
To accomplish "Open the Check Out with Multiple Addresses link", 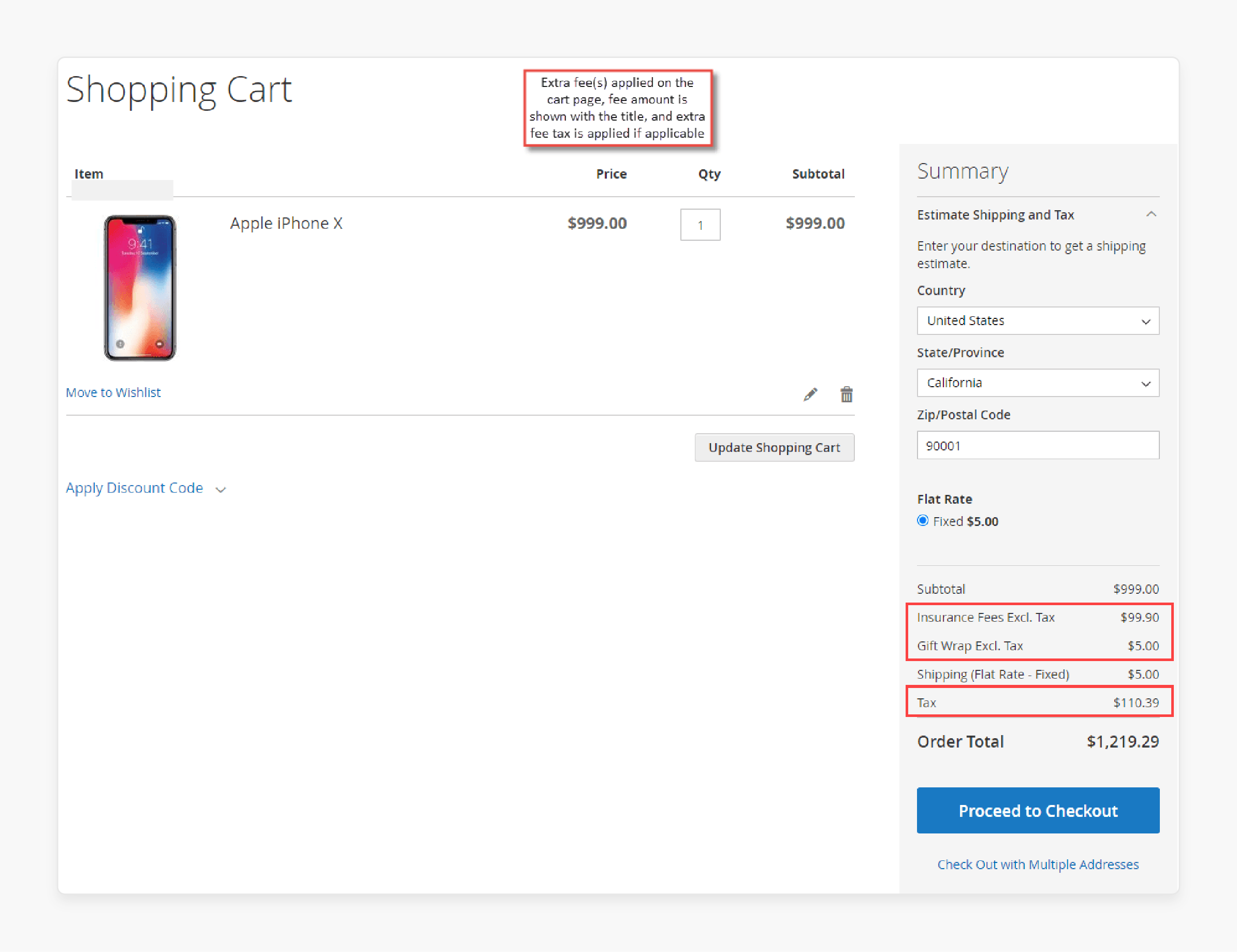I will coord(1038,864).
